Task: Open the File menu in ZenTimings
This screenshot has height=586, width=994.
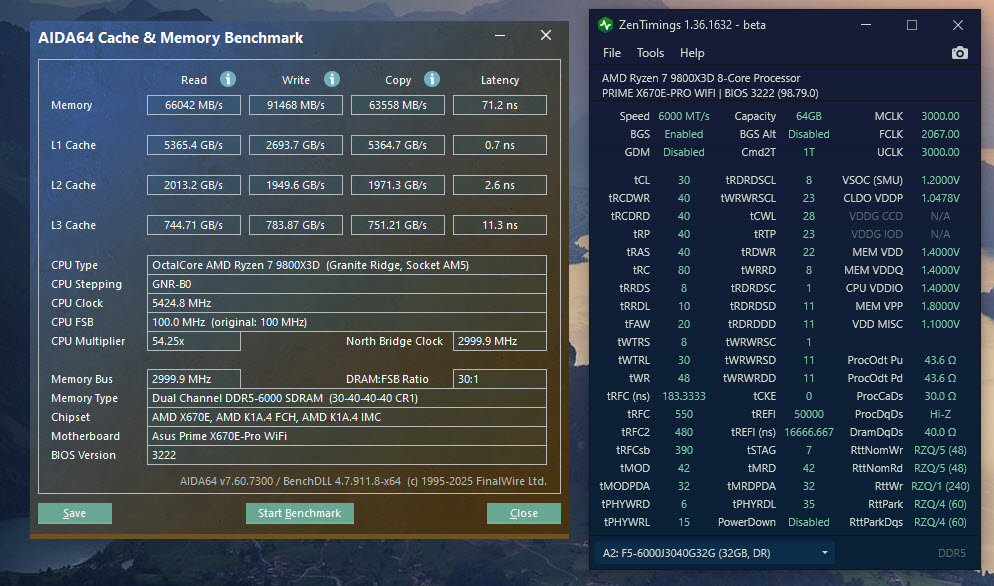Action: pos(612,53)
